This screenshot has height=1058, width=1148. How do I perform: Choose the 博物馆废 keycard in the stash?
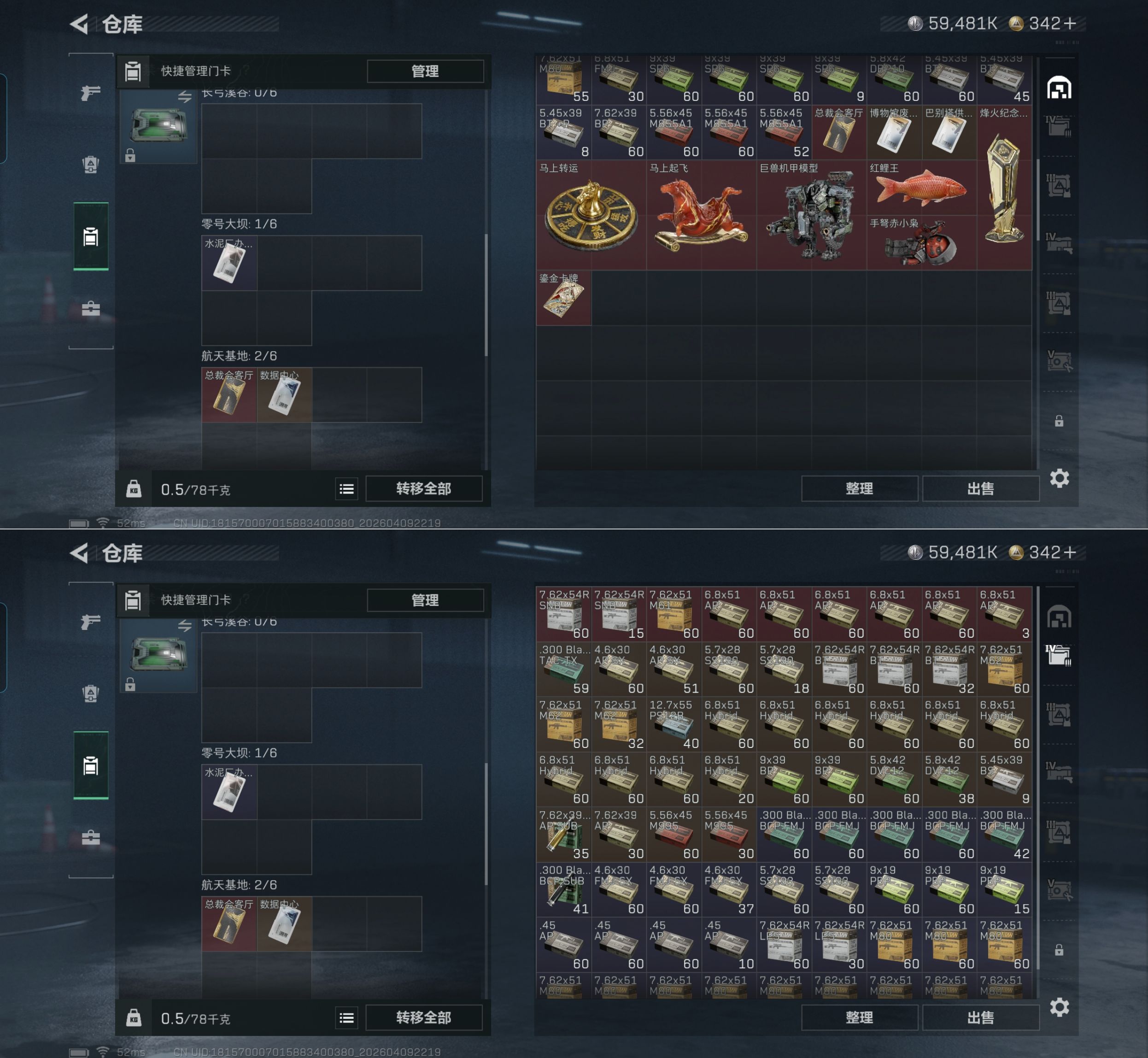click(x=894, y=133)
